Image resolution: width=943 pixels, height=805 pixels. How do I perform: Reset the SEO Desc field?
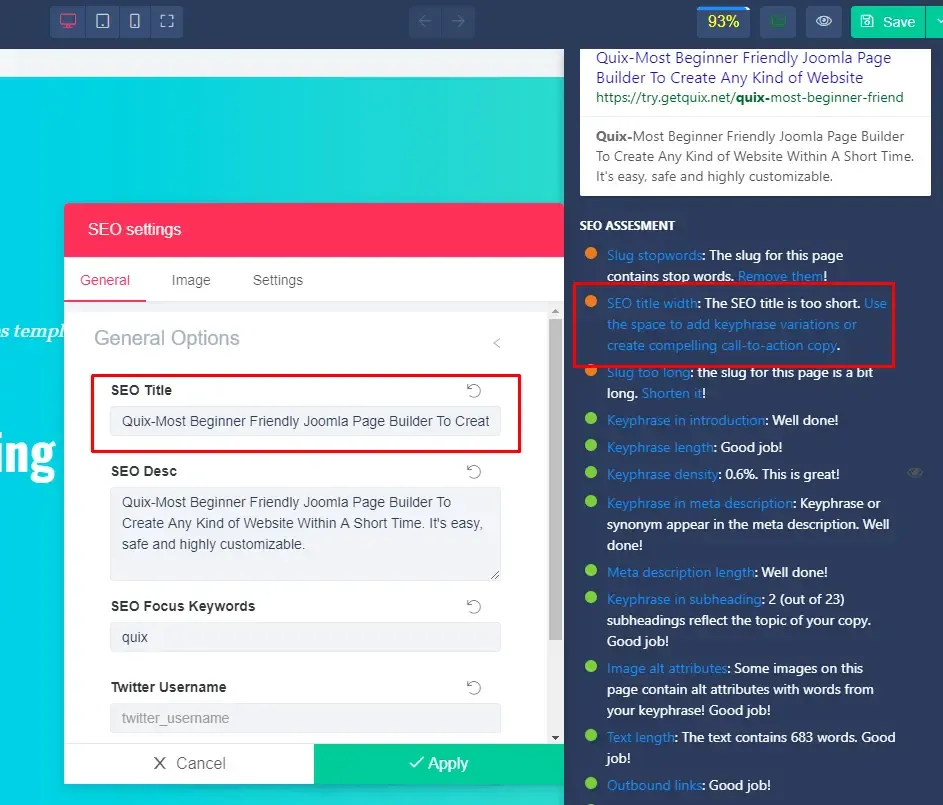pos(474,472)
